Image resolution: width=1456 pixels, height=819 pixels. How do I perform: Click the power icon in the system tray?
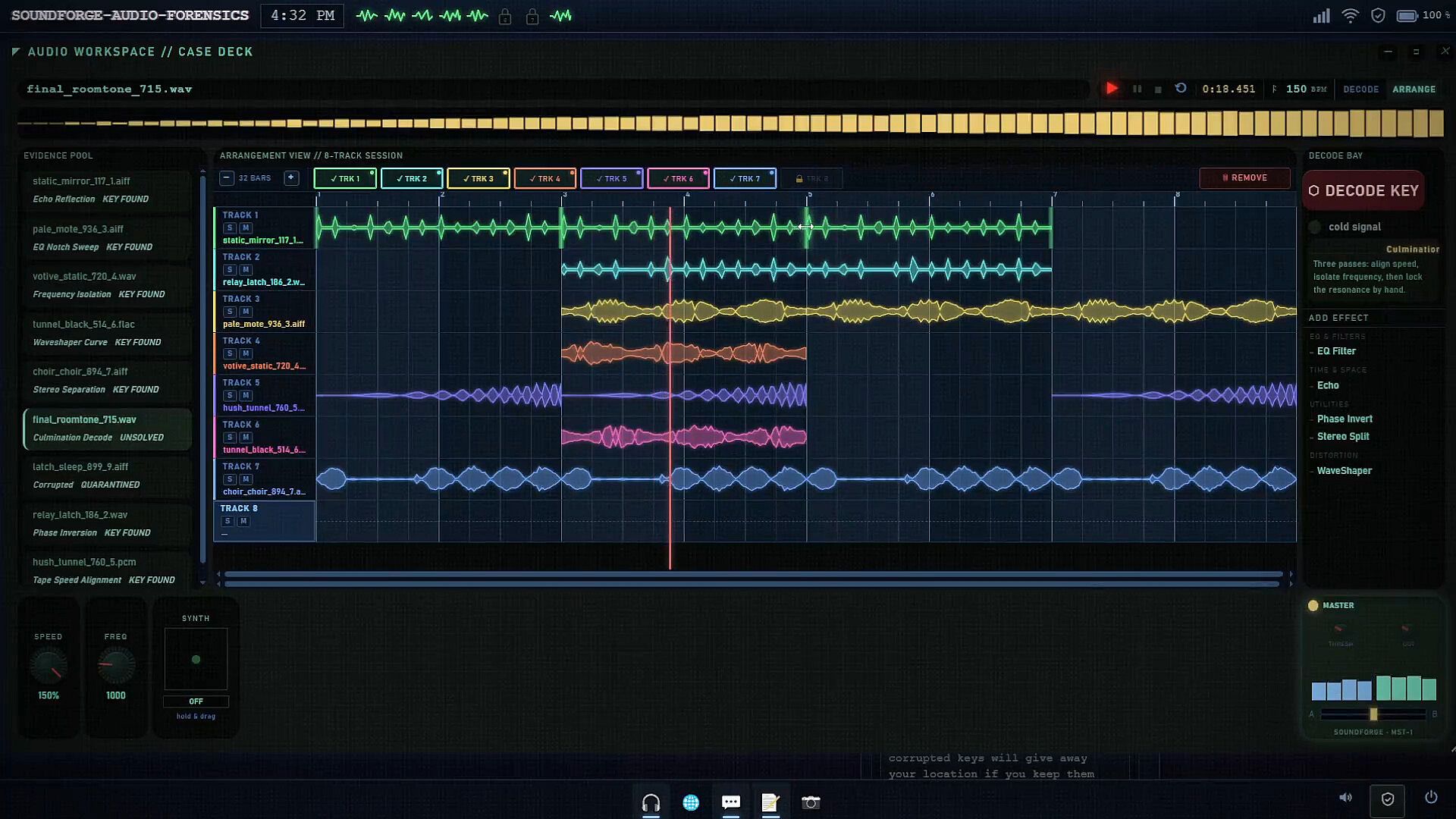tap(1431, 797)
